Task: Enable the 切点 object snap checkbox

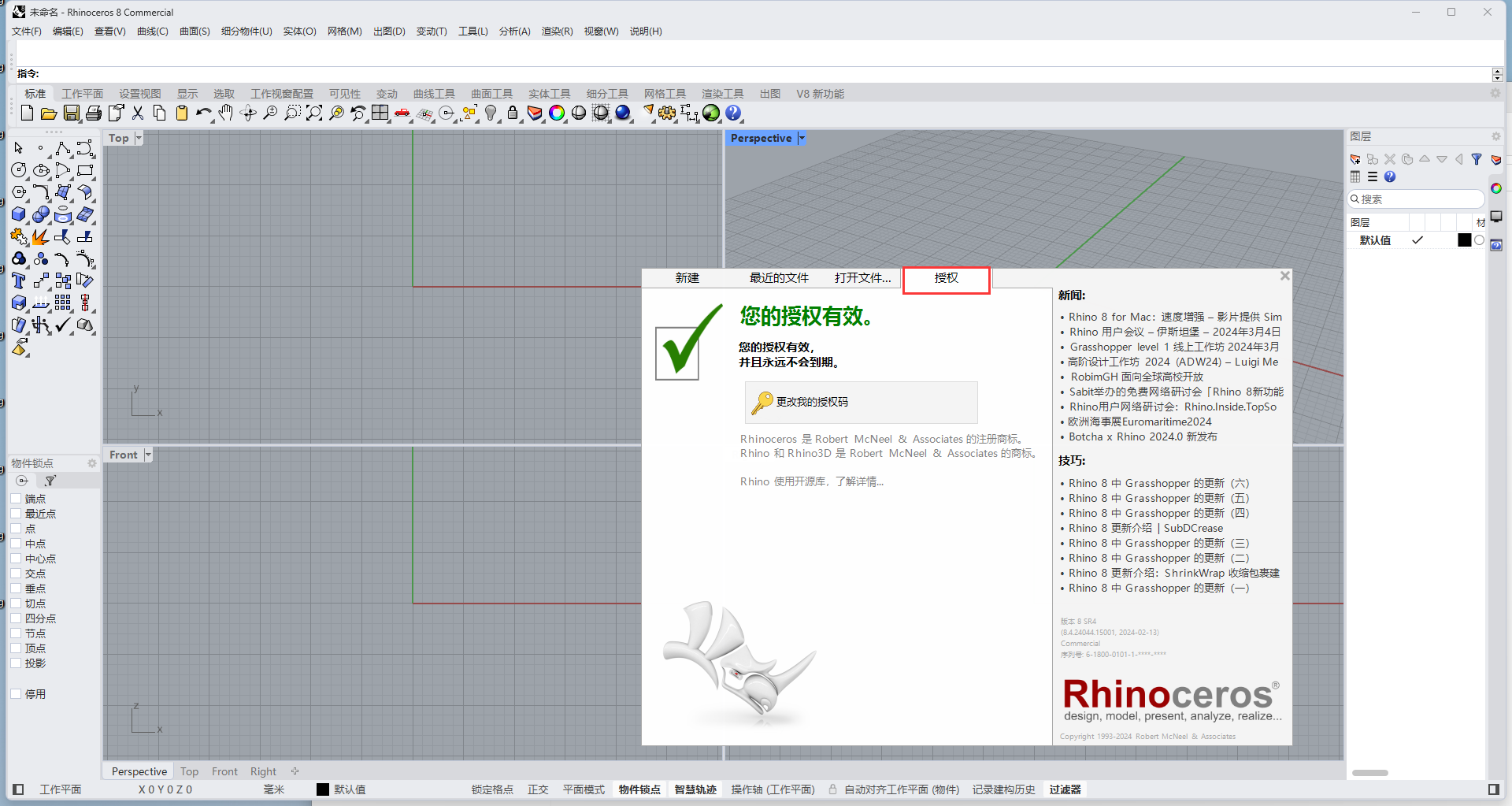Action: (16, 604)
